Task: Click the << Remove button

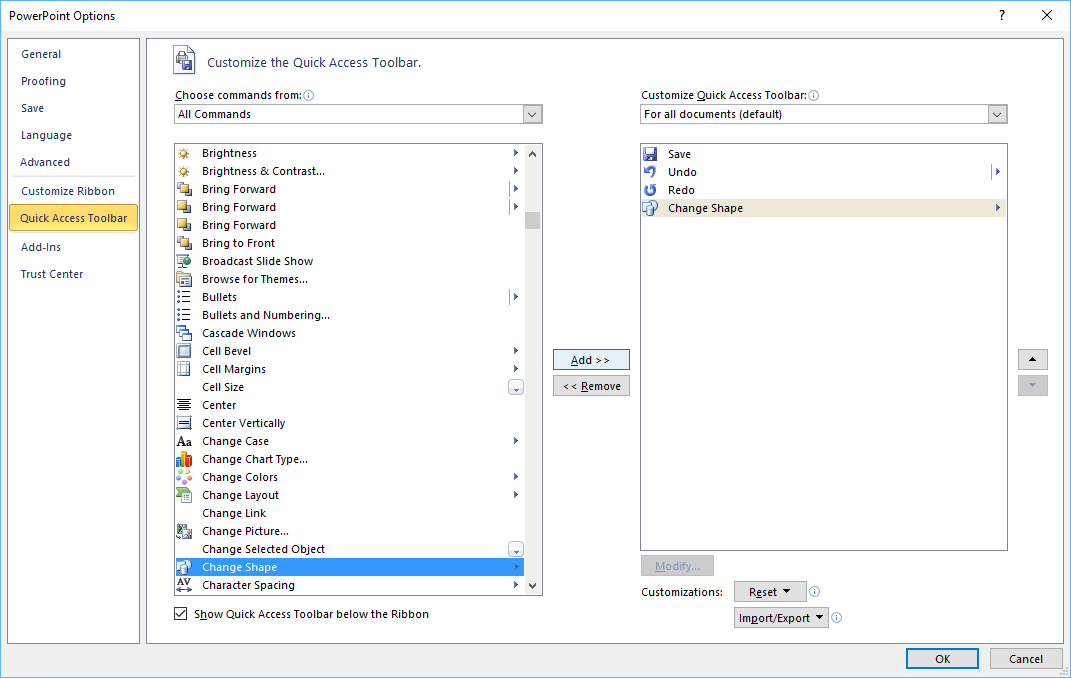Action: [591, 386]
